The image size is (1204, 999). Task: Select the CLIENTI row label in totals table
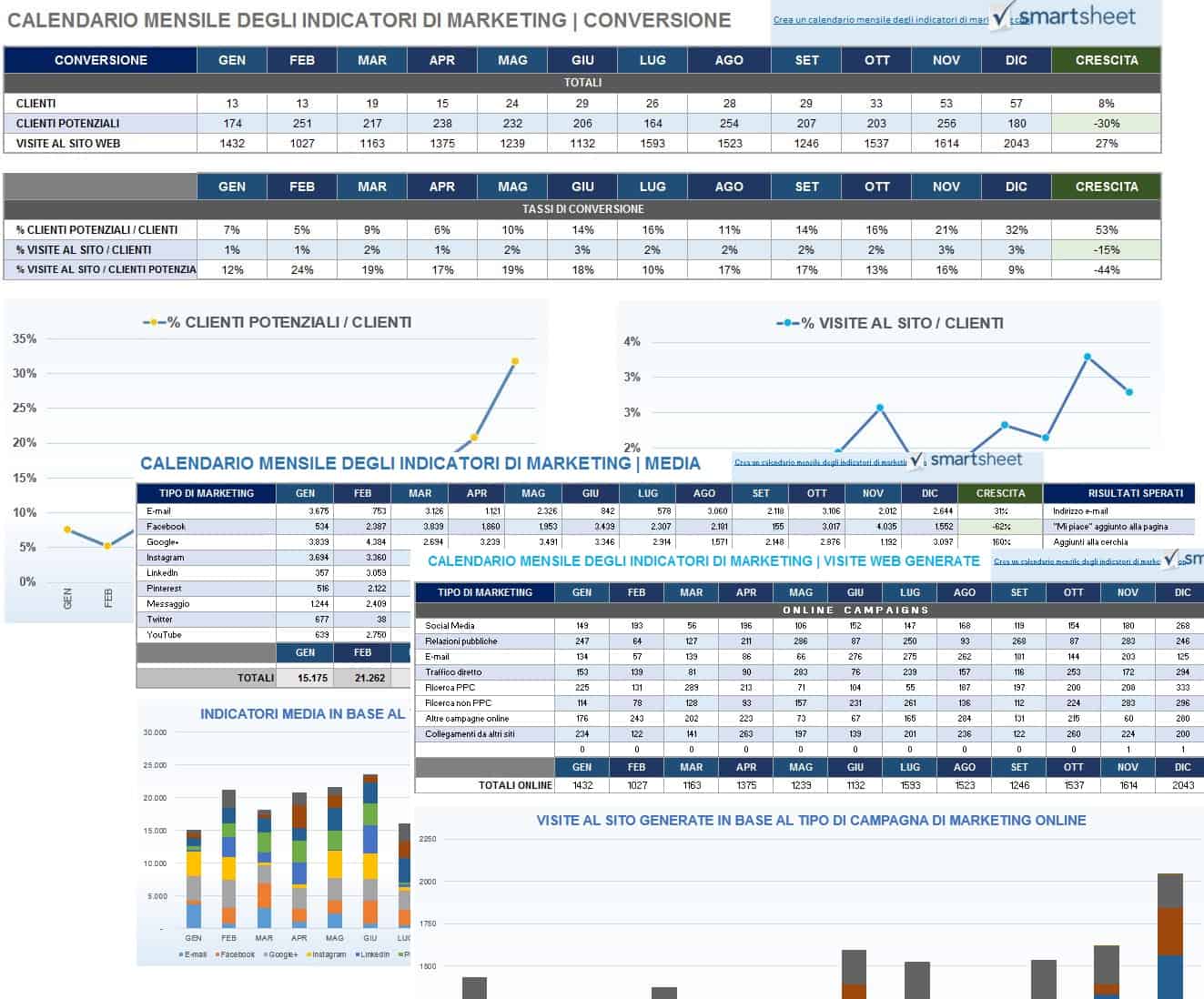pos(100,103)
